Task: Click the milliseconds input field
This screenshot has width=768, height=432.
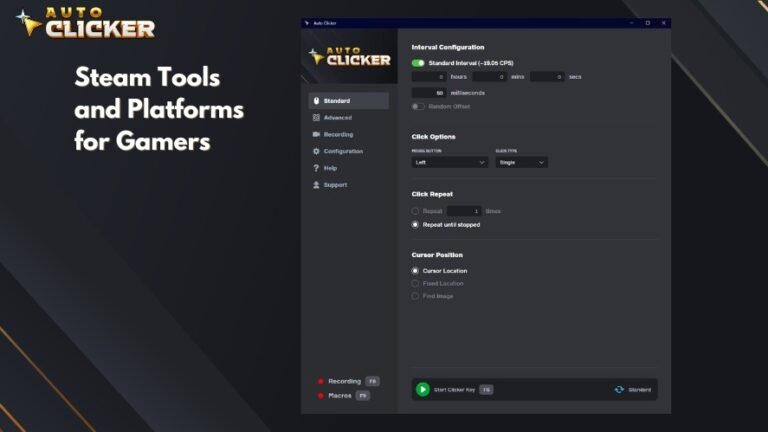Action: click(x=429, y=93)
